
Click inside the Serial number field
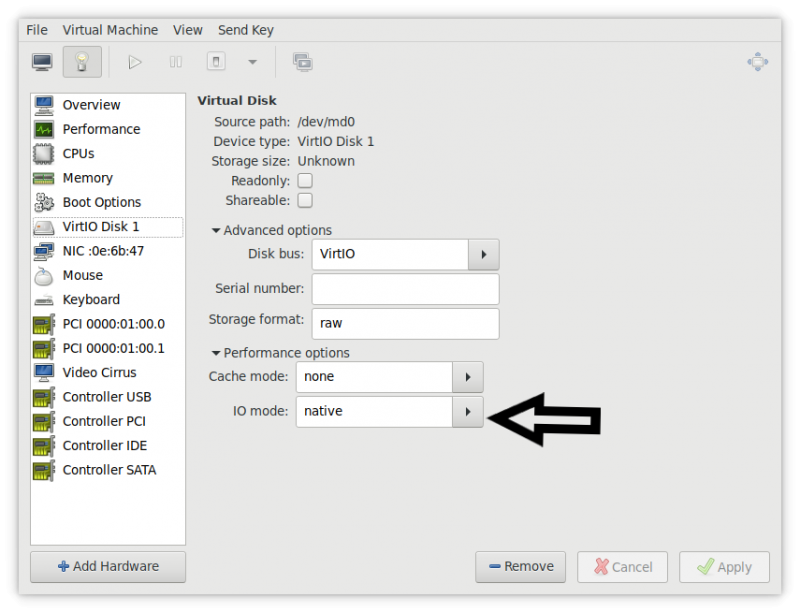tap(405, 289)
